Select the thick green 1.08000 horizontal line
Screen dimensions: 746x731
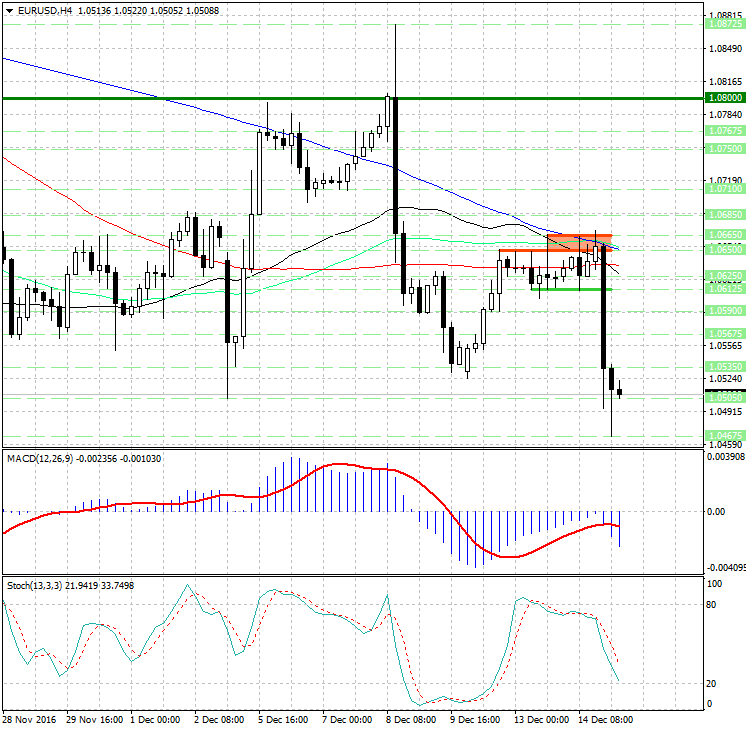[353, 99]
